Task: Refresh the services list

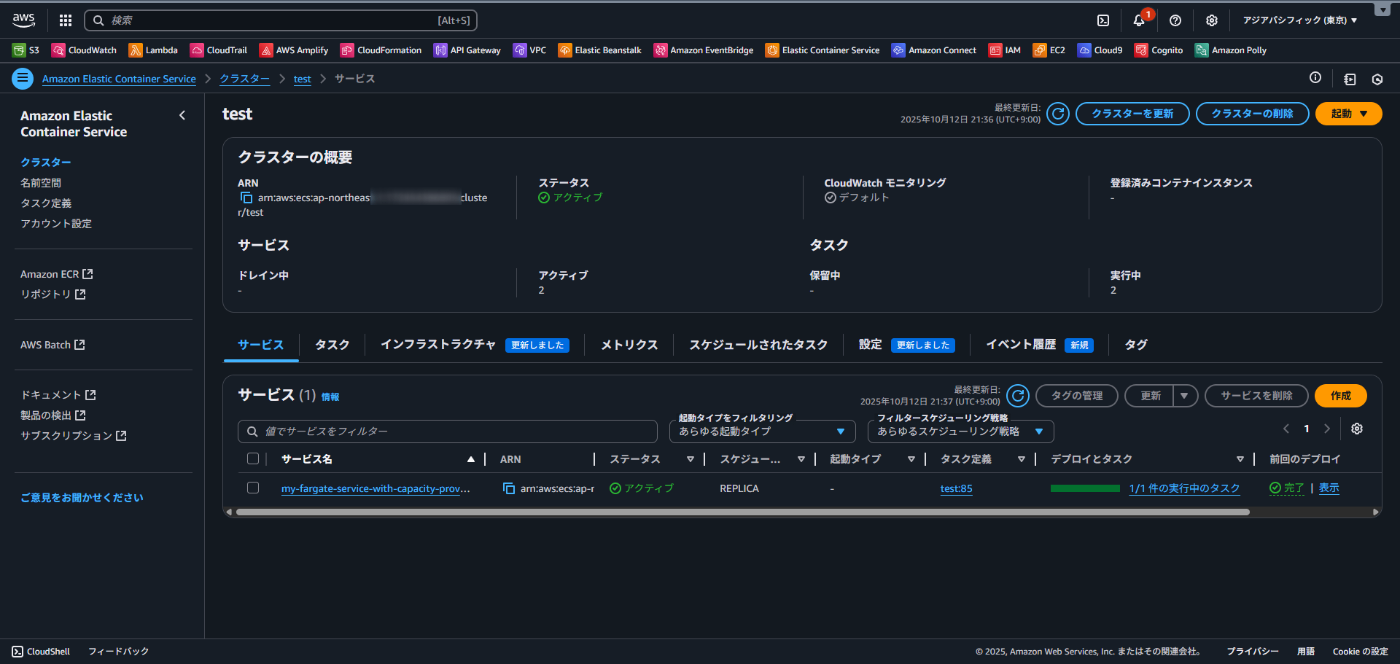Action: (x=1018, y=396)
